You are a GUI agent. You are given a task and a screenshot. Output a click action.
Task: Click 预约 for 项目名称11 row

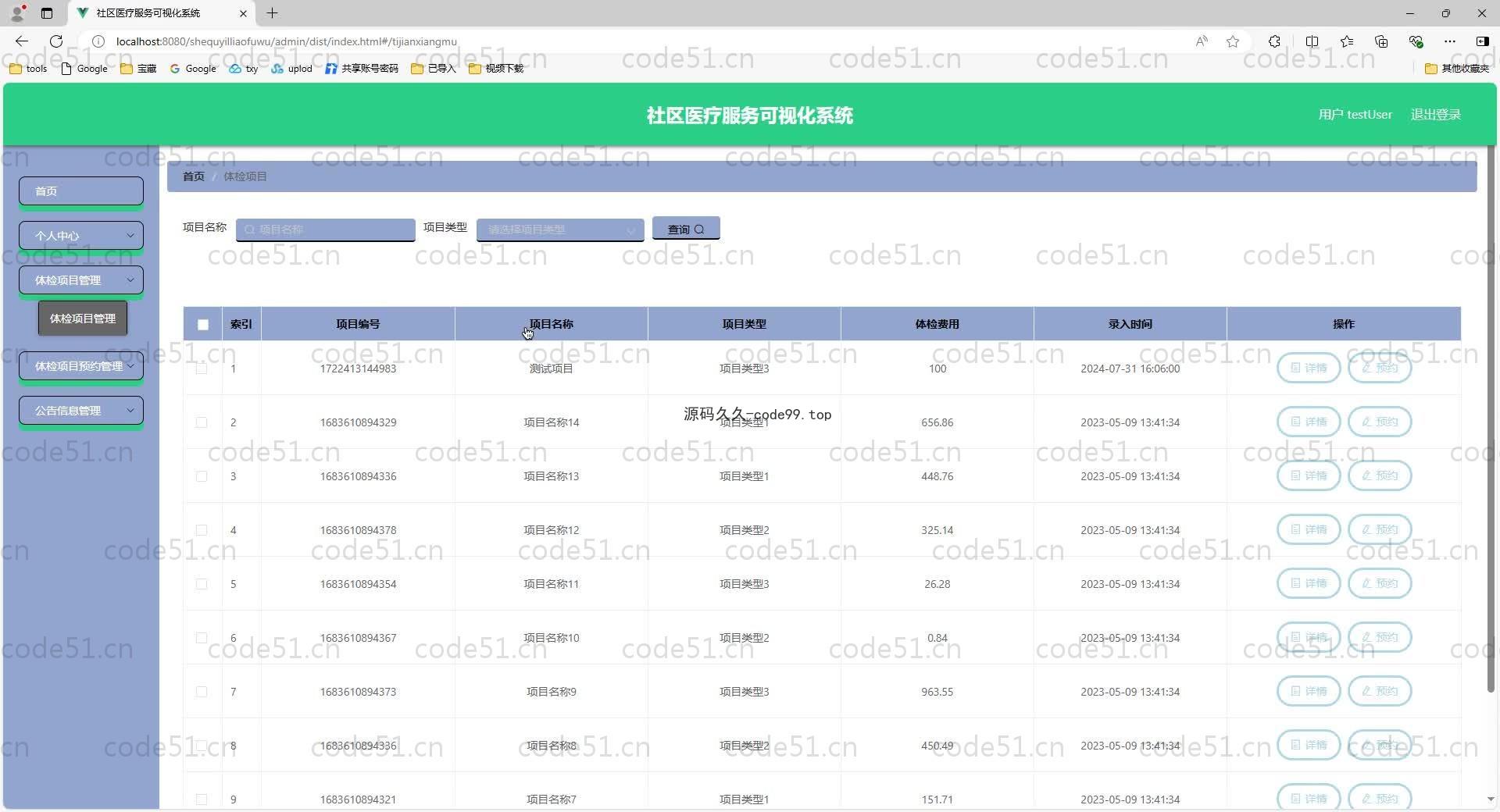tap(1380, 583)
